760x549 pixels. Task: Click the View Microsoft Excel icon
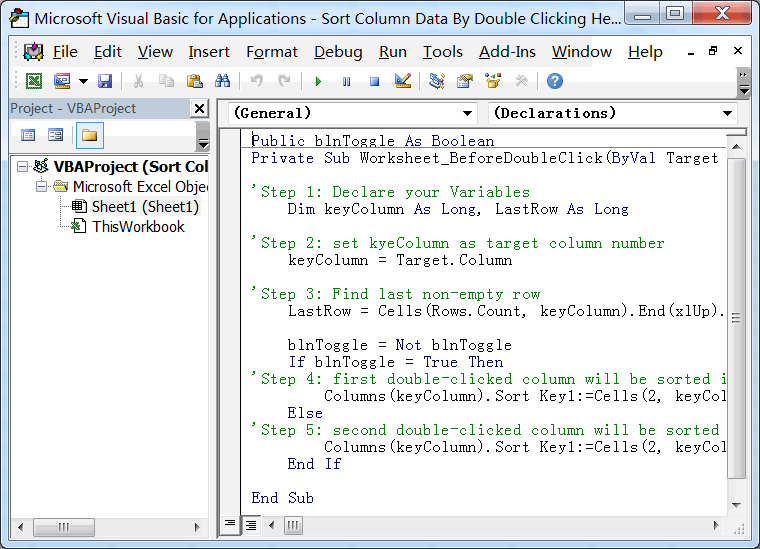33,81
